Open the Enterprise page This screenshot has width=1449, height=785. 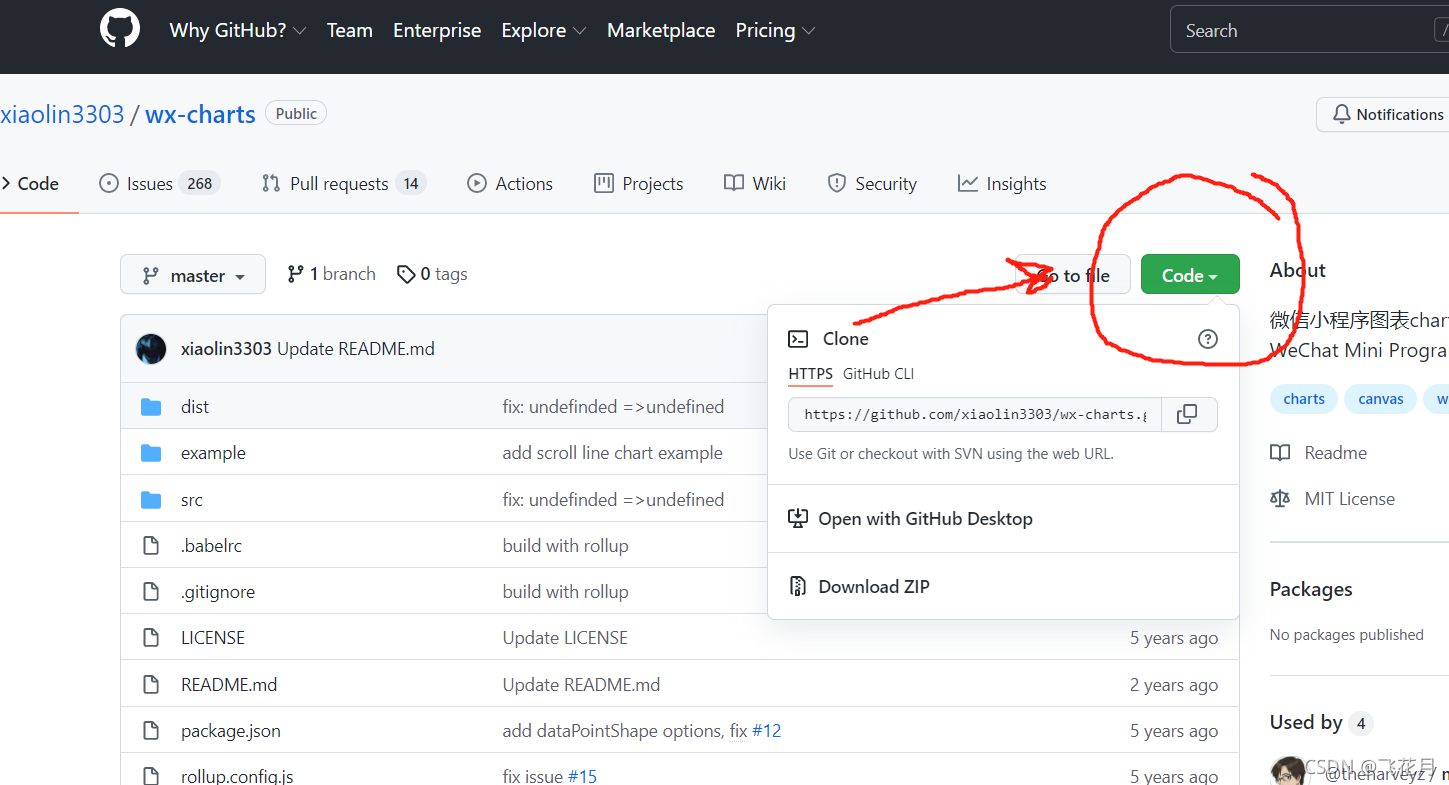pos(437,30)
